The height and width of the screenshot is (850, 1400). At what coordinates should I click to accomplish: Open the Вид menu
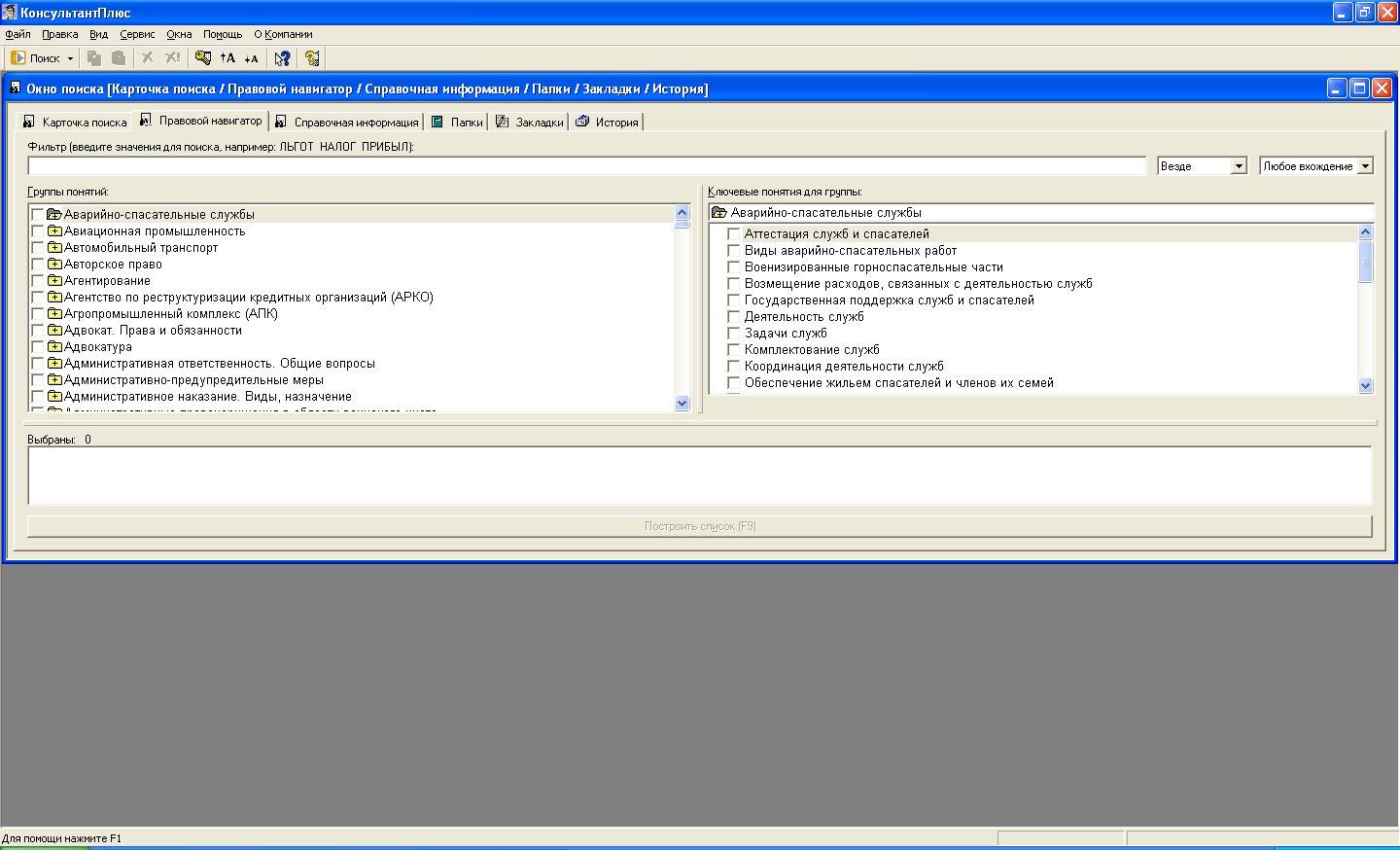pos(99,34)
